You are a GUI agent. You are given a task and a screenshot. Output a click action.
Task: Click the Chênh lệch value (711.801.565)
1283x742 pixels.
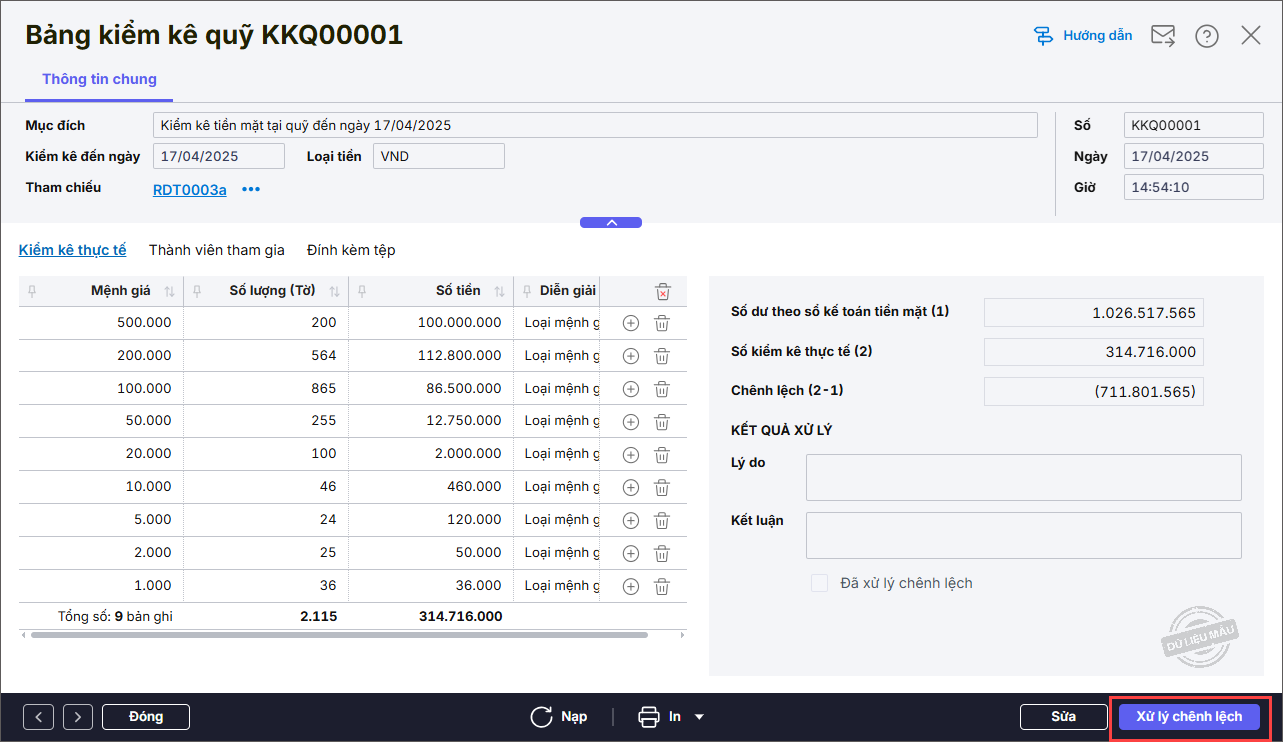1094,391
